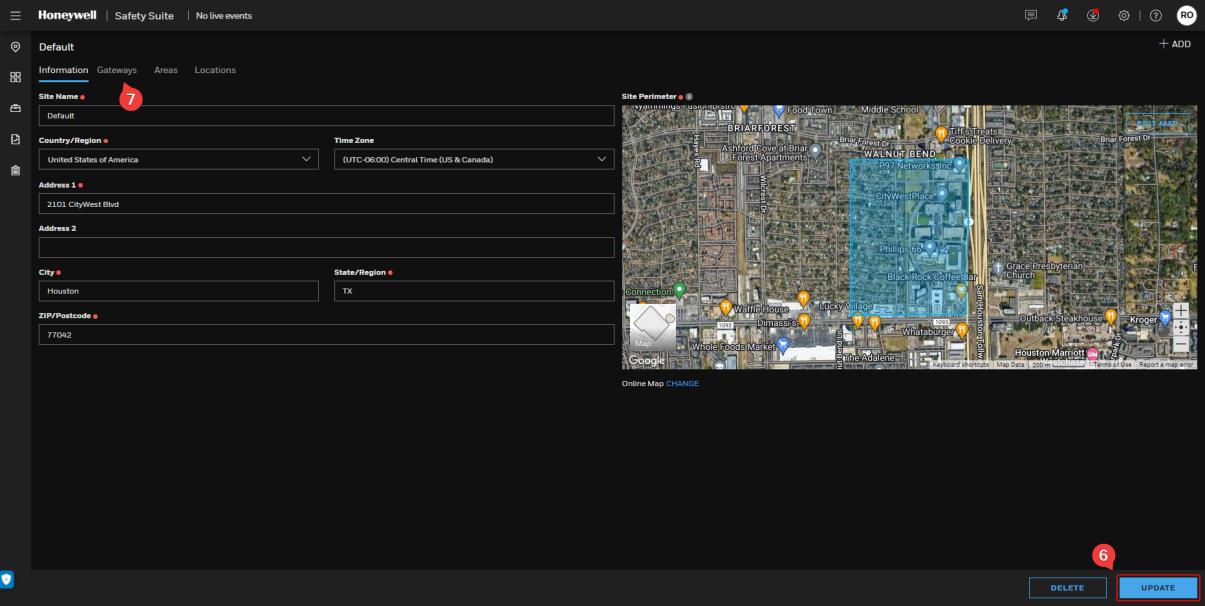
Task: Switch to the Locations tab
Action: (215, 70)
